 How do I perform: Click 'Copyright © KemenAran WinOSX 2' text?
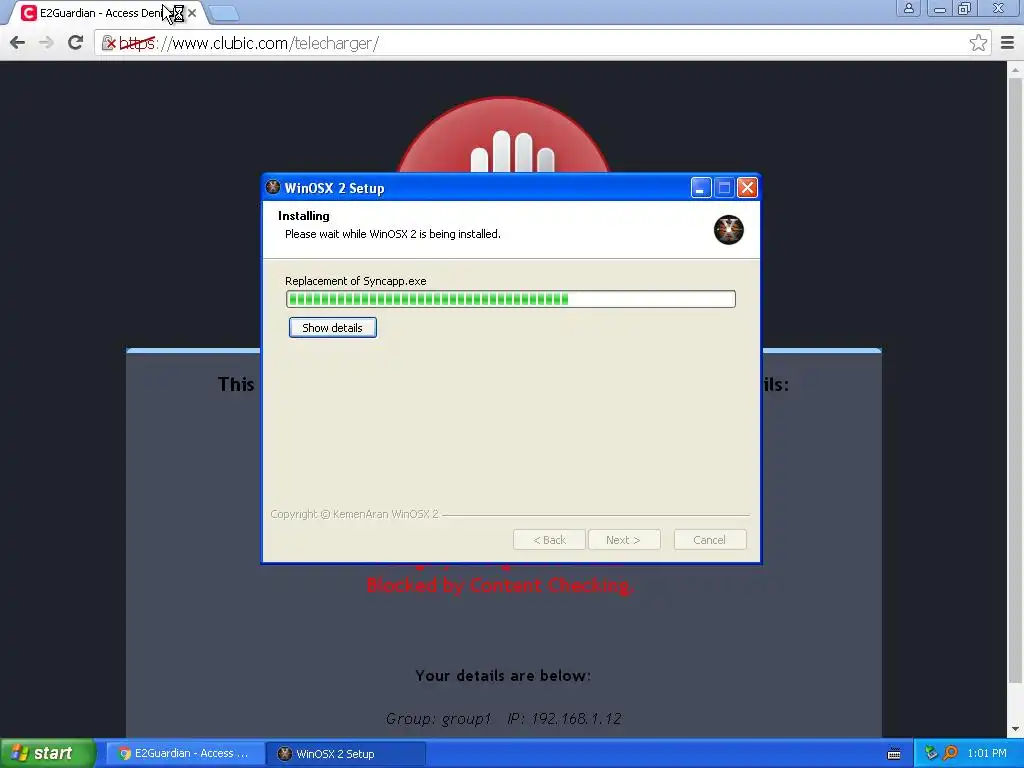coord(355,514)
